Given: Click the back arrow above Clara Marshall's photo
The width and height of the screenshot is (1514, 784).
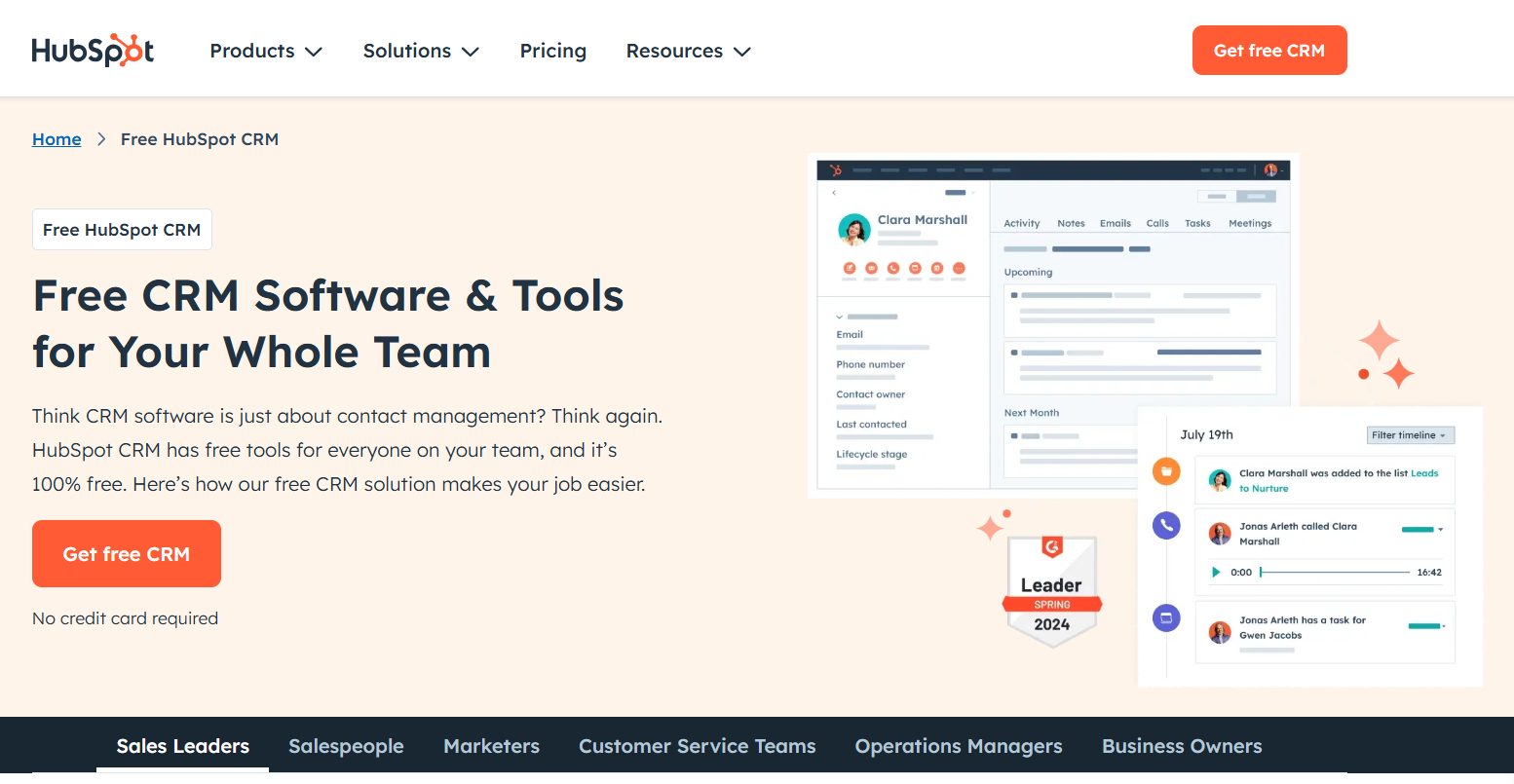Looking at the screenshot, I should (834, 193).
